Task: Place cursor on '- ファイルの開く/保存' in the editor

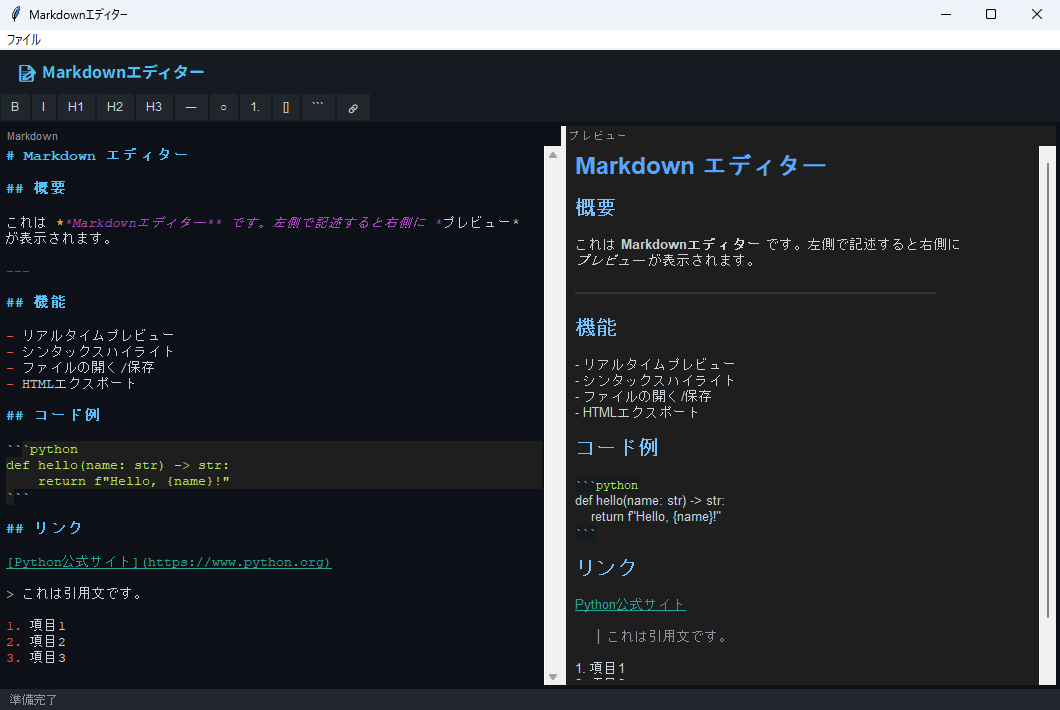Action: [x=80, y=367]
